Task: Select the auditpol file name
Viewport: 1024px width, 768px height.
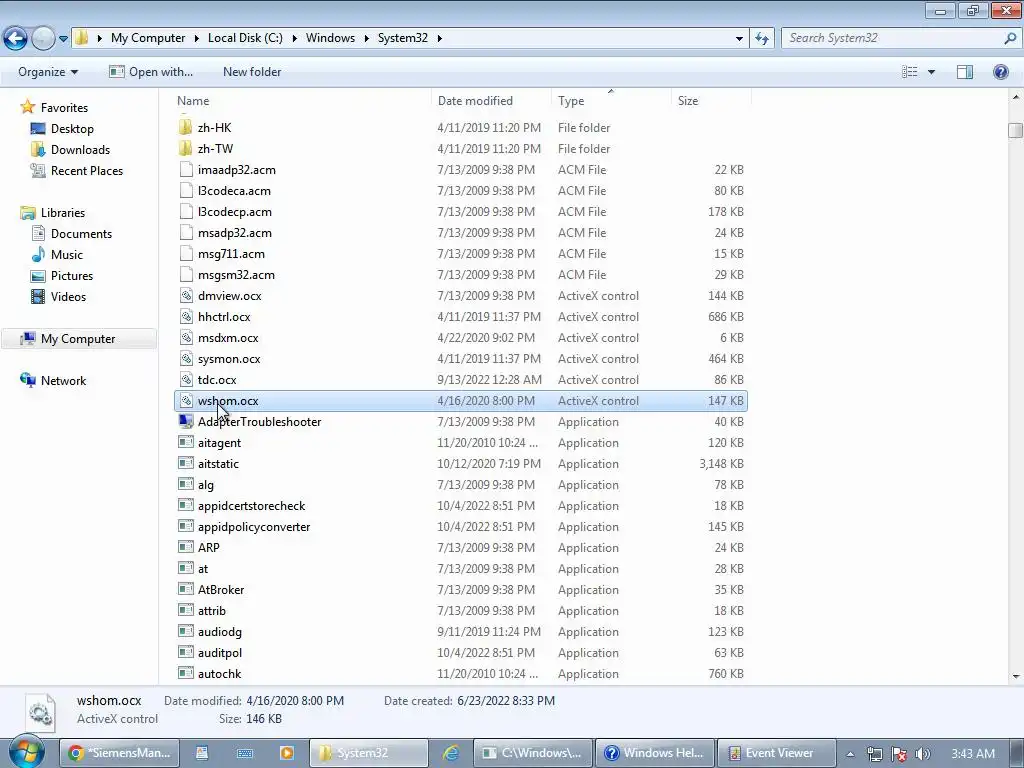Action: pos(219,652)
